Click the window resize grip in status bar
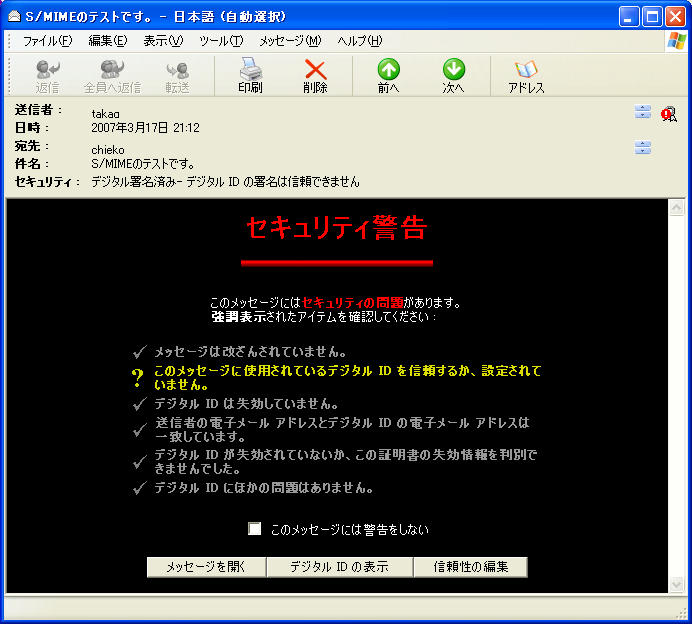 682,613
